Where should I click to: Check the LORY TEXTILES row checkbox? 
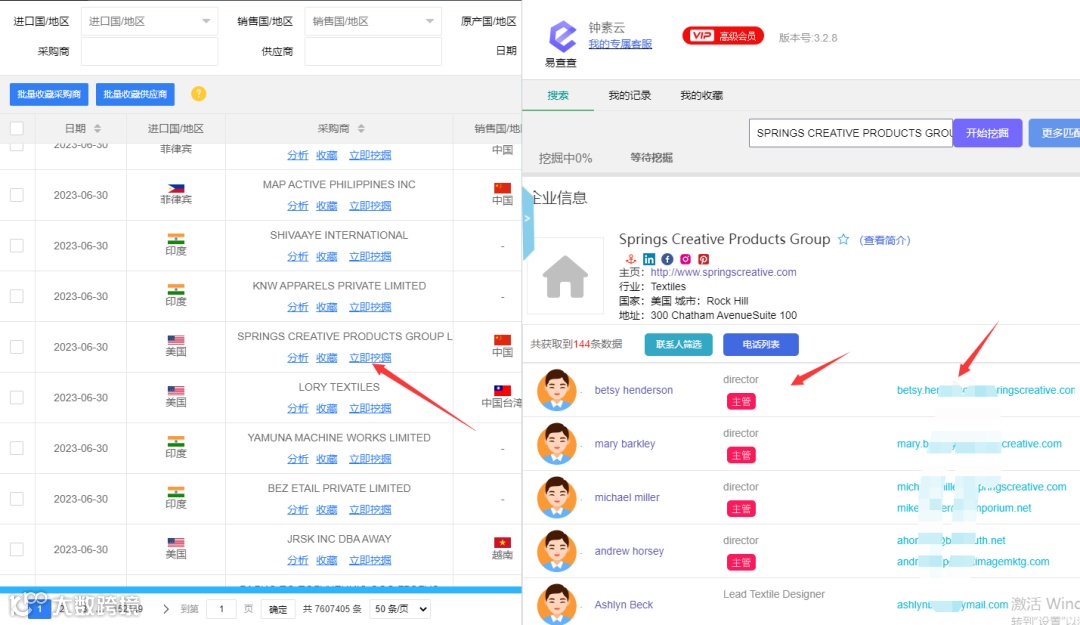coord(16,397)
